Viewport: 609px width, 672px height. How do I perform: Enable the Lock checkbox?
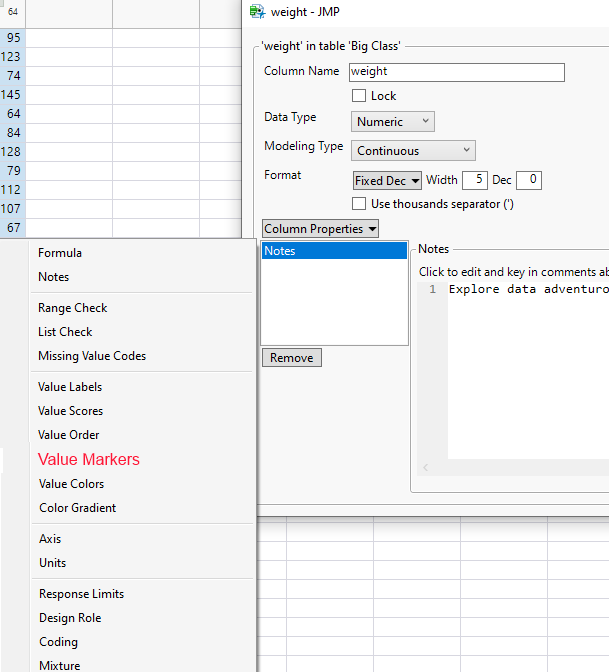359,96
